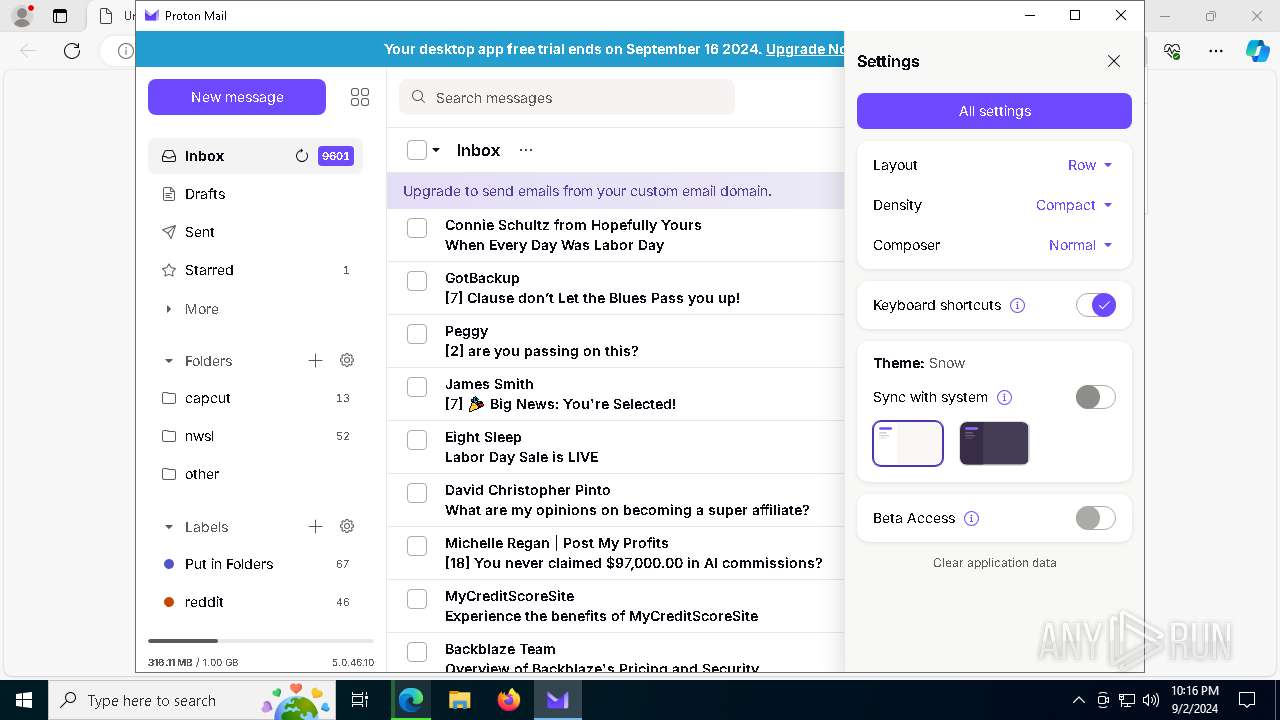Open Microsoft Edge from the taskbar
1280x720 pixels.
411,700
